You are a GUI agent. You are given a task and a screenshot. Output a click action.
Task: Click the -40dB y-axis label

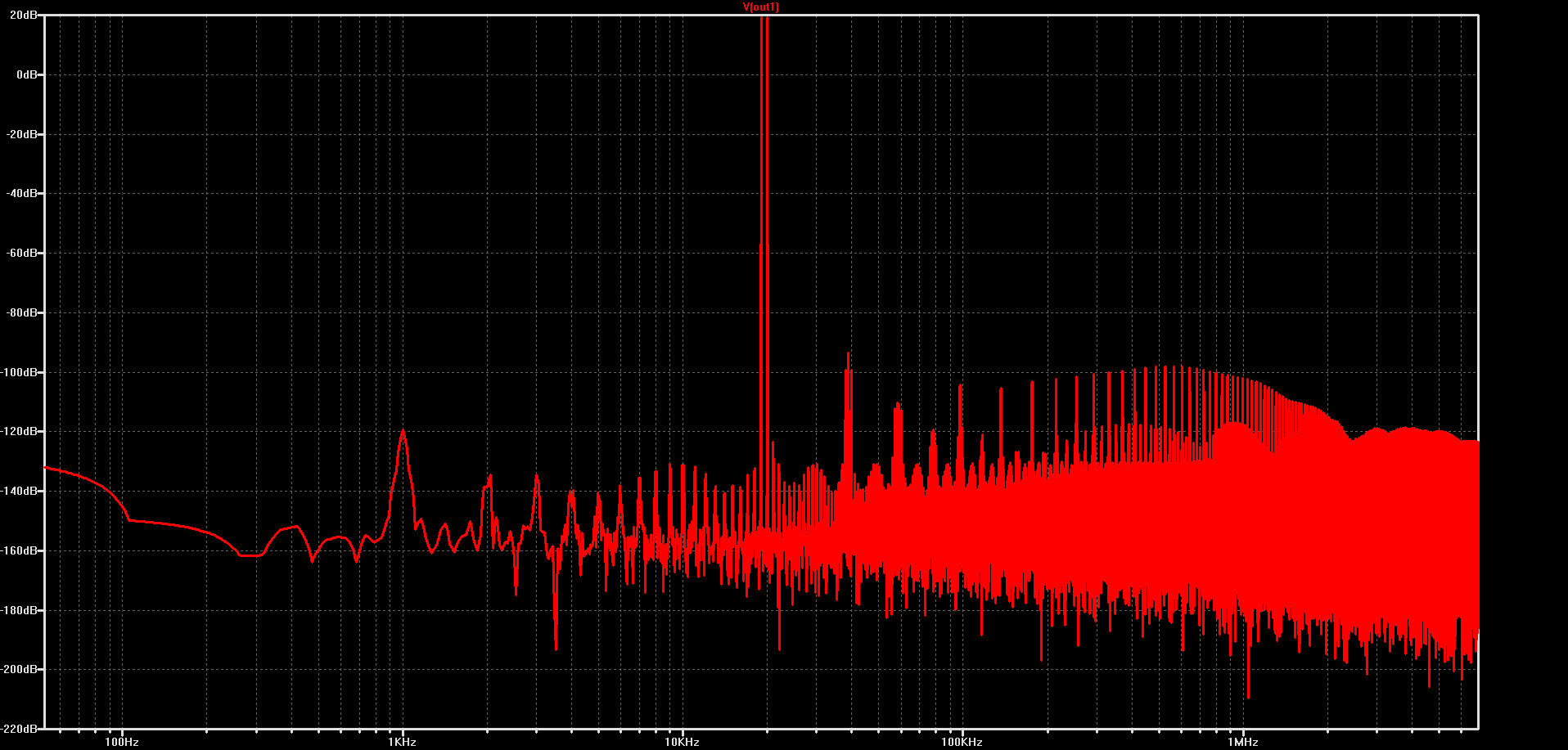[22, 194]
